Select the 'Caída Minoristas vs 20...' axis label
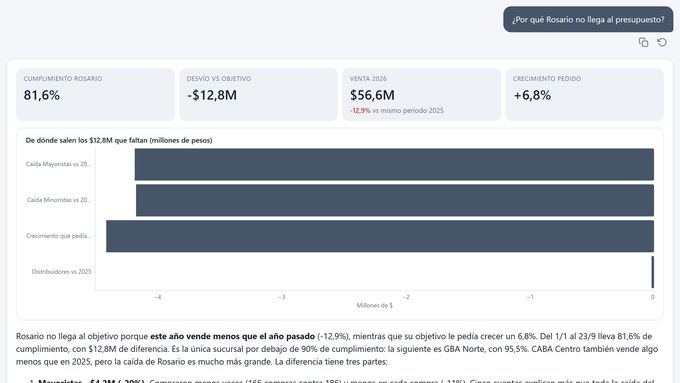This screenshot has width=680, height=383. coord(59,200)
